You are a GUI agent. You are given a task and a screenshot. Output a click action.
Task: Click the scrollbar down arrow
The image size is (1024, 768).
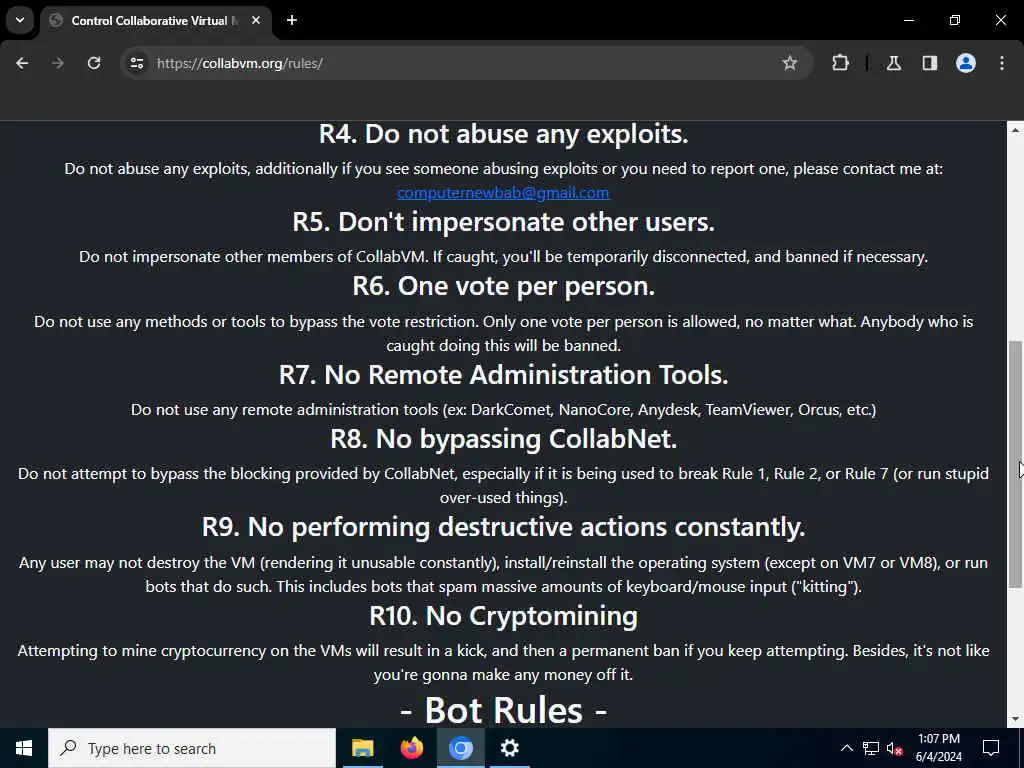click(1015, 719)
